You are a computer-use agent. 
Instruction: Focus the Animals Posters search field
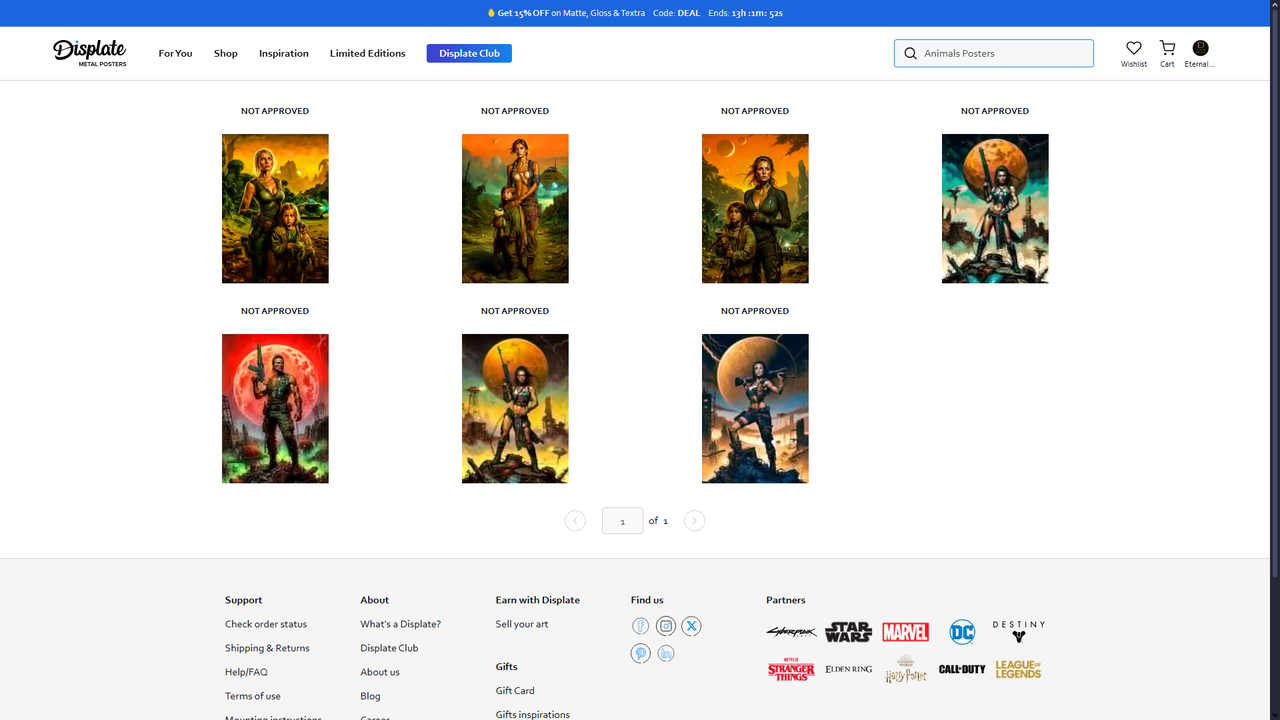click(x=994, y=53)
